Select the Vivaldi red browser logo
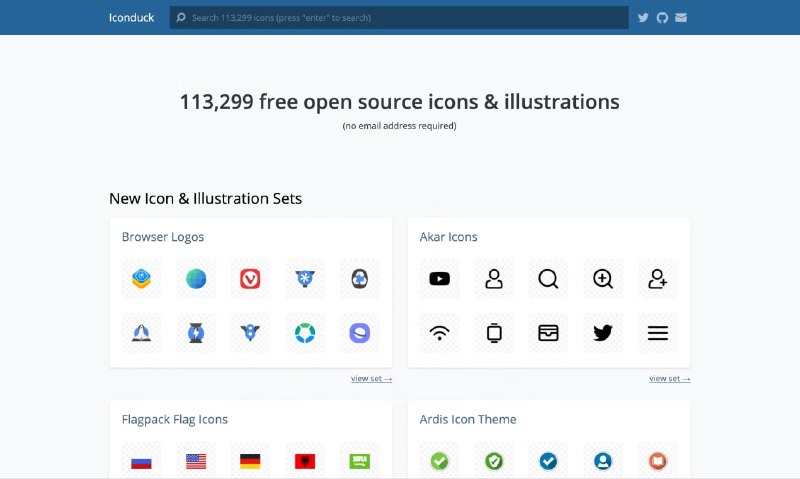The image size is (800, 479). click(250, 279)
